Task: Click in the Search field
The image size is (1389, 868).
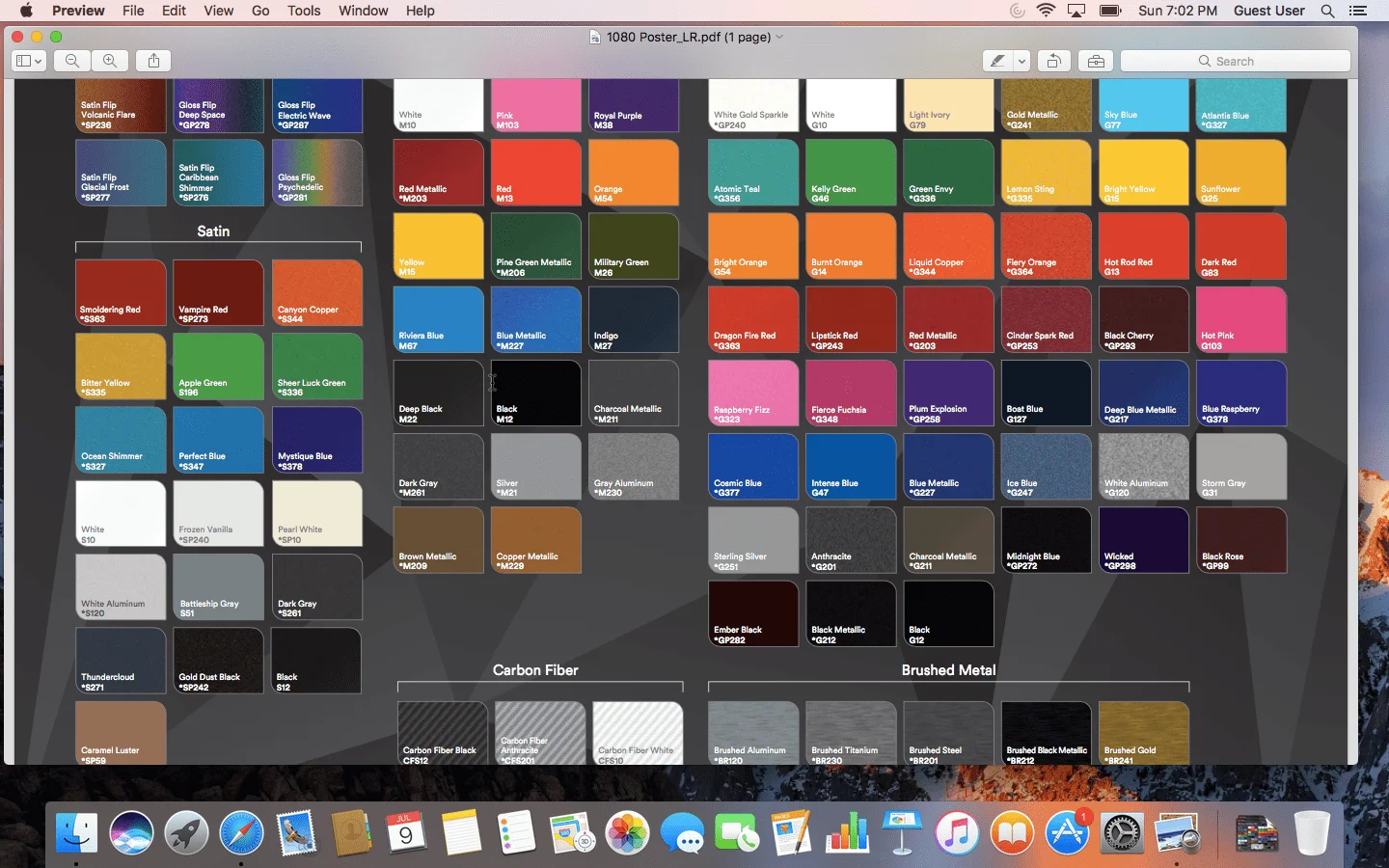Action: coord(1235,61)
